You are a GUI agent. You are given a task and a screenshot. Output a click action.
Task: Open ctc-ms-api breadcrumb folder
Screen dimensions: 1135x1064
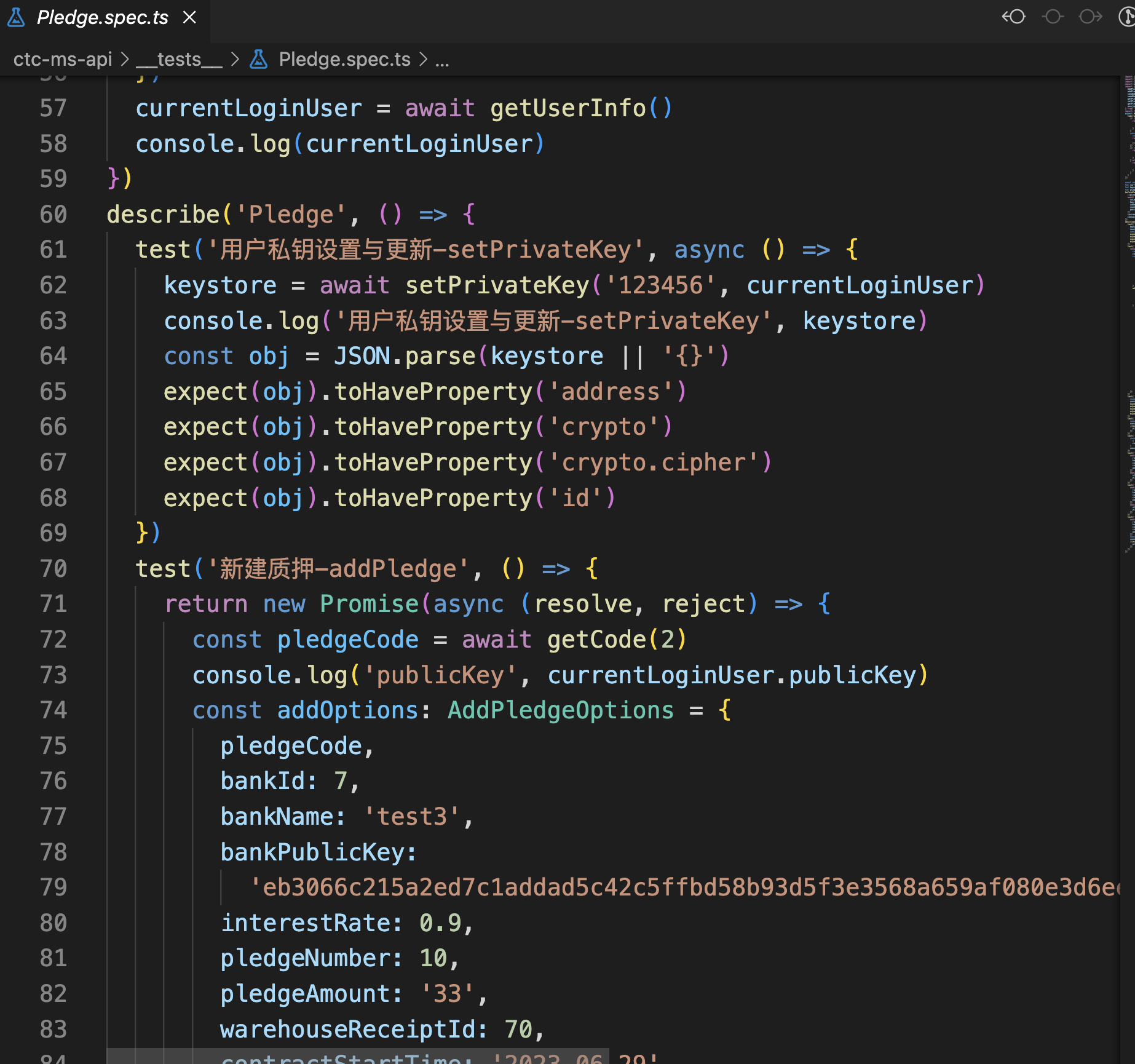pyautogui.click(x=63, y=59)
